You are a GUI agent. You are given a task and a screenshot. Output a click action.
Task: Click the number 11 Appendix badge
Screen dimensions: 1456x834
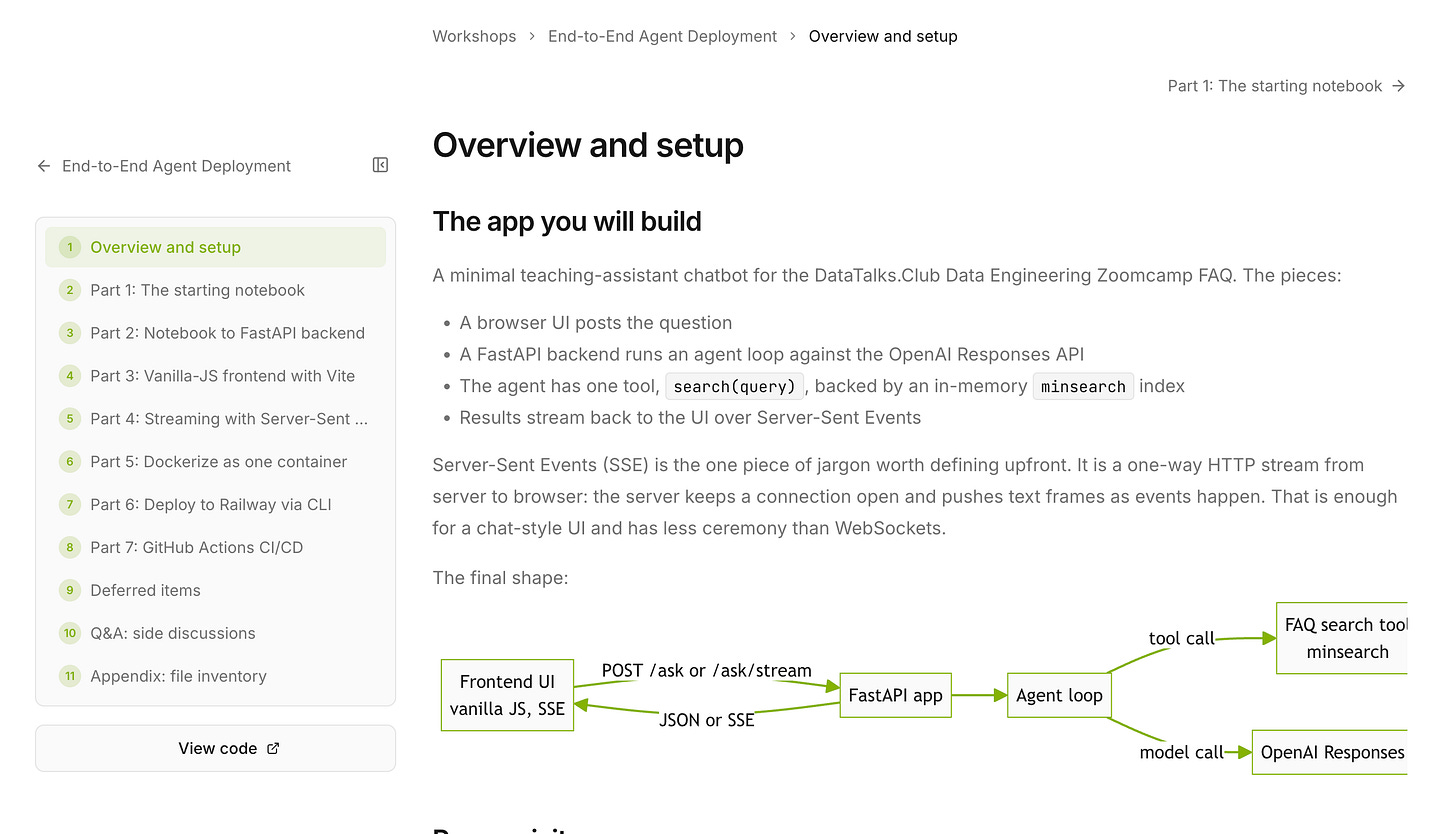[x=70, y=676]
